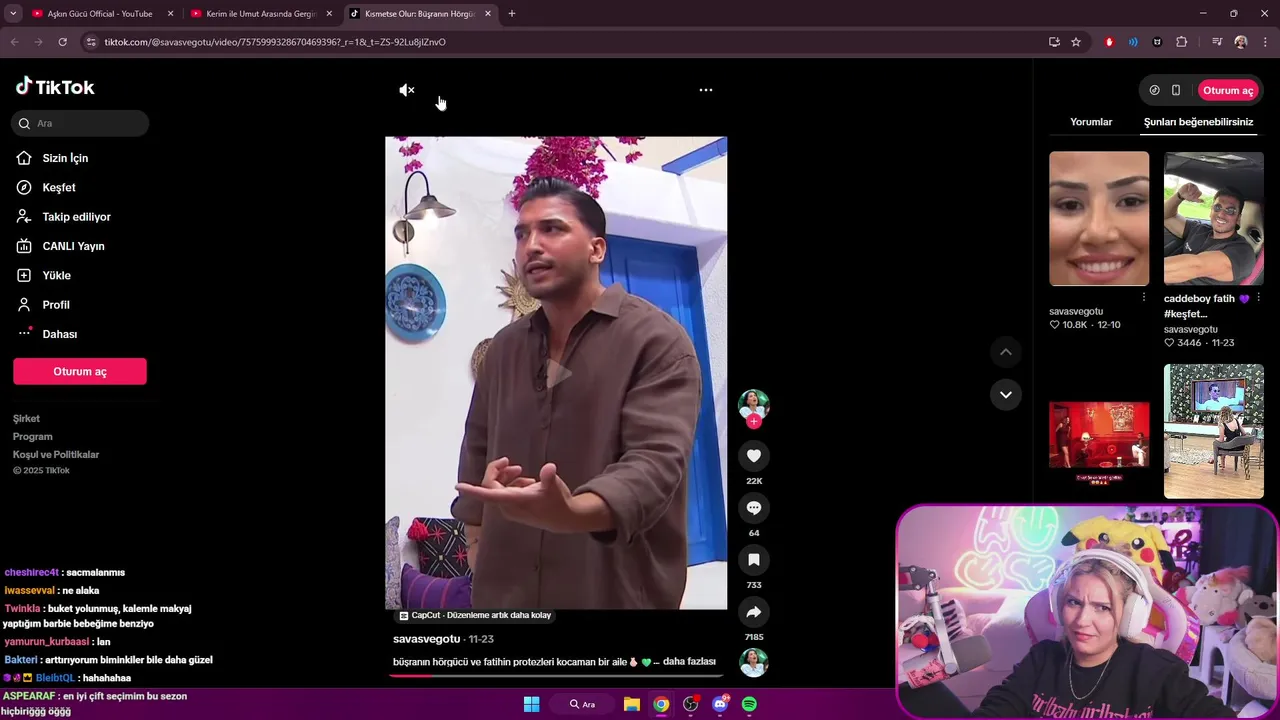Open comments bubble showing 64
The height and width of the screenshot is (720, 1280).
(x=754, y=508)
